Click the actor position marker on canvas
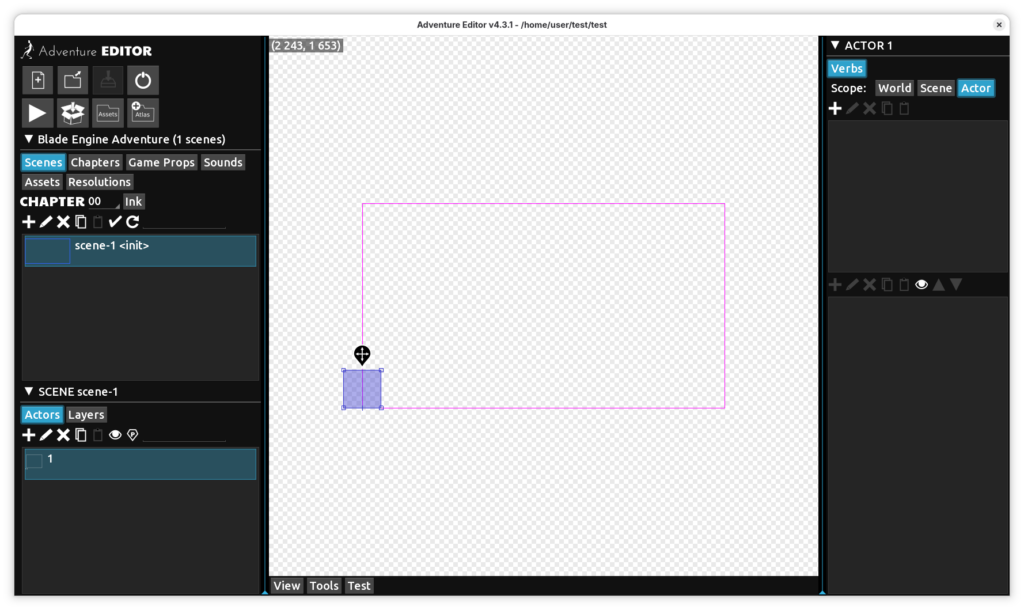 coord(362,355)
